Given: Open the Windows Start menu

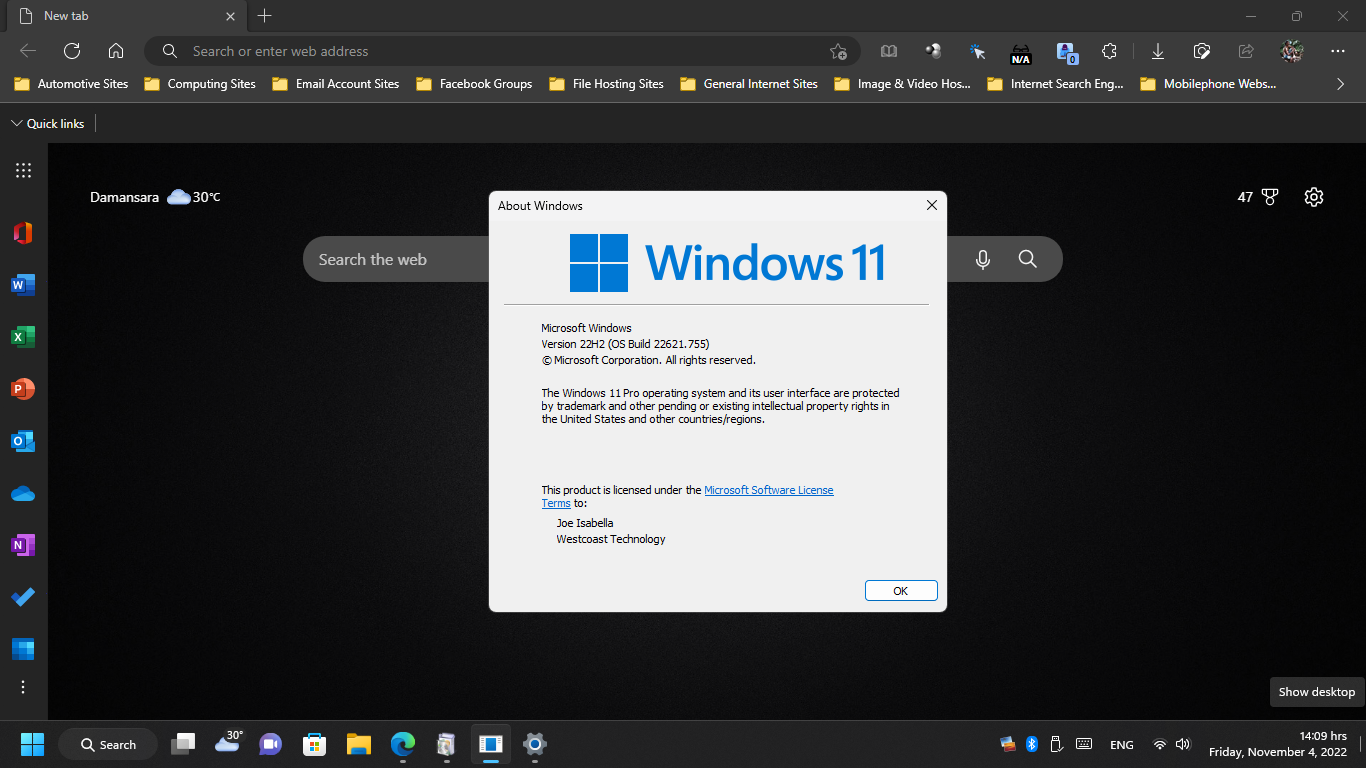Looking at the screenshot, I should click(32, 744).
